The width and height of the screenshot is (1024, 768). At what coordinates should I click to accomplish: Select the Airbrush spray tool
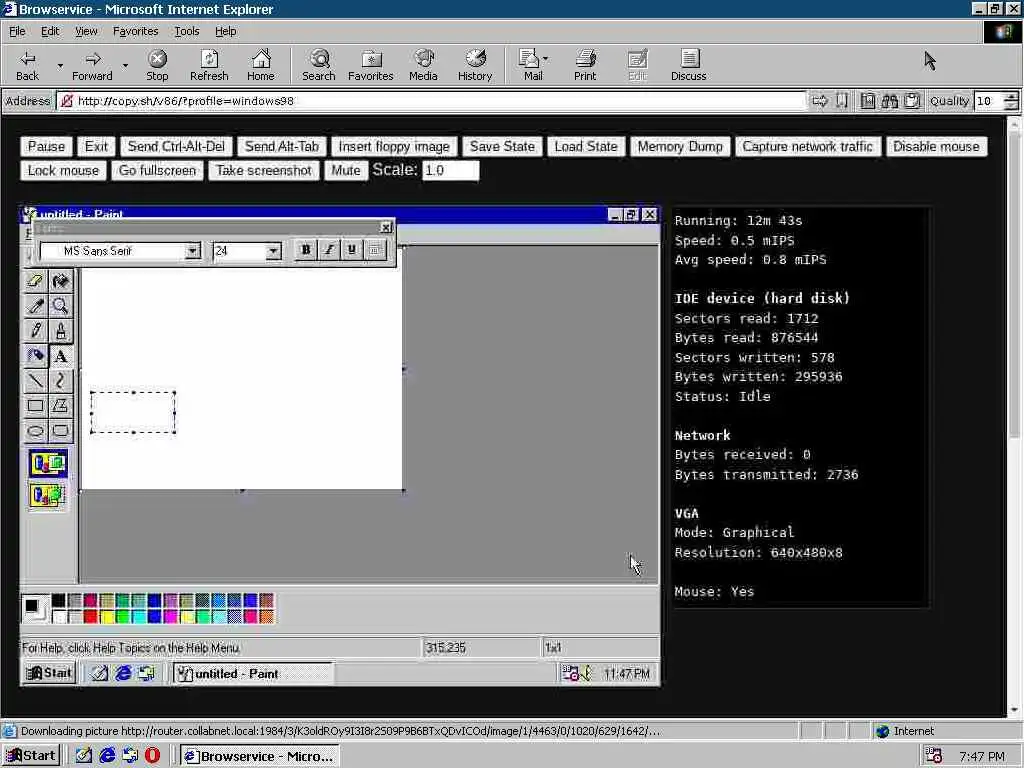pyautogui.click(x=36, y=356)
